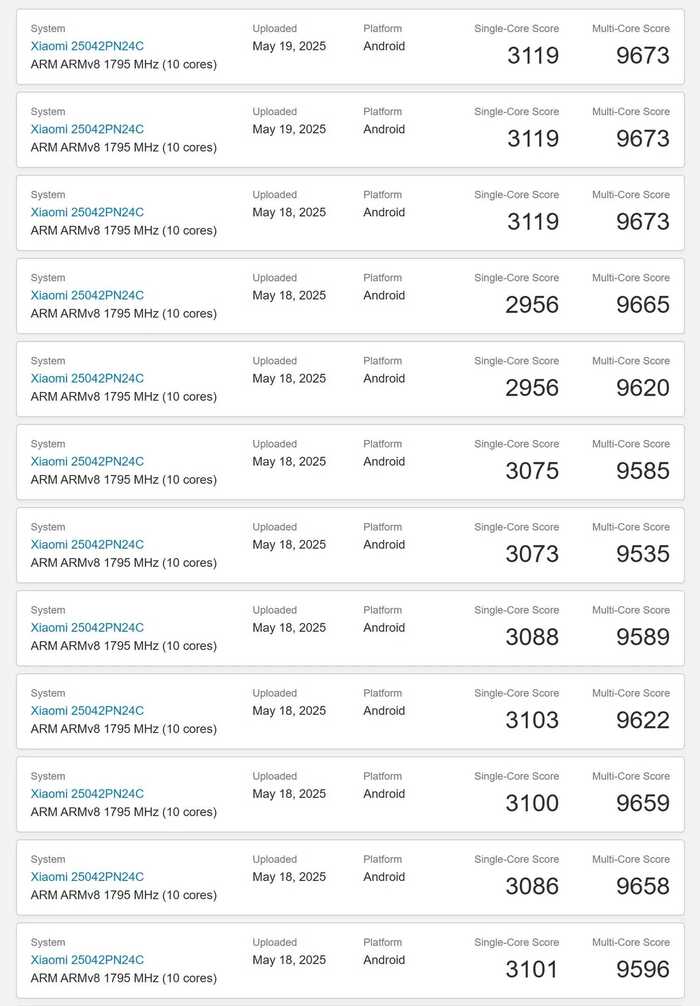The height and width of the screenshot is (1006, 700).
Task: Open Xiaomi link for 3103 single-core result
Action: click(87, 710)
